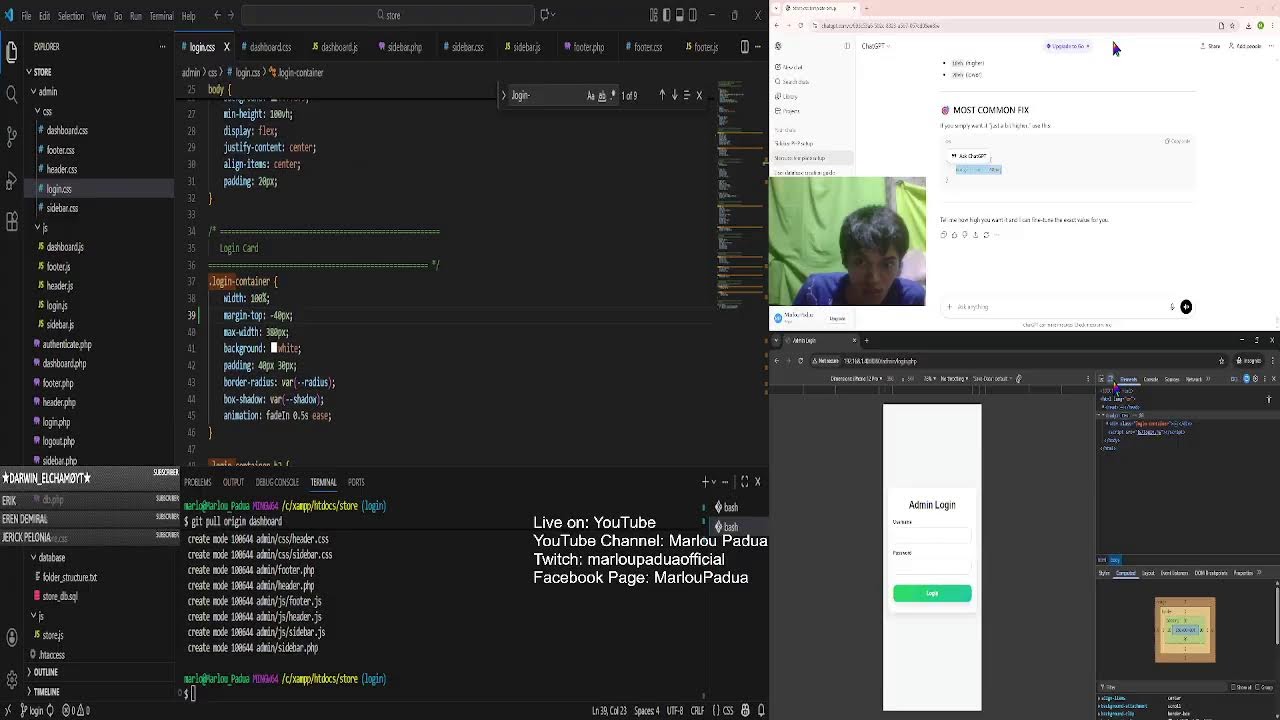
Task: Toggle primary side bar layout icon
Action: pyautogui.click(x=667, y=15)
